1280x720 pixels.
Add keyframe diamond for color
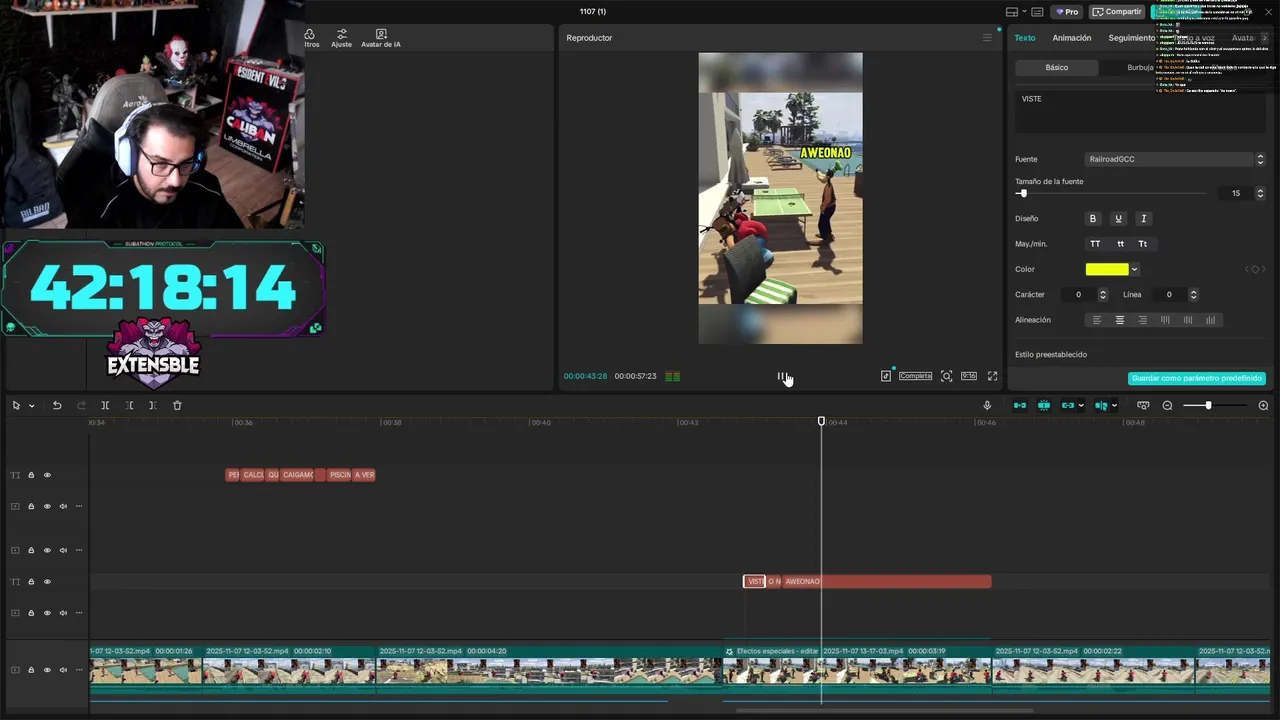click(x=1255, y=269)
